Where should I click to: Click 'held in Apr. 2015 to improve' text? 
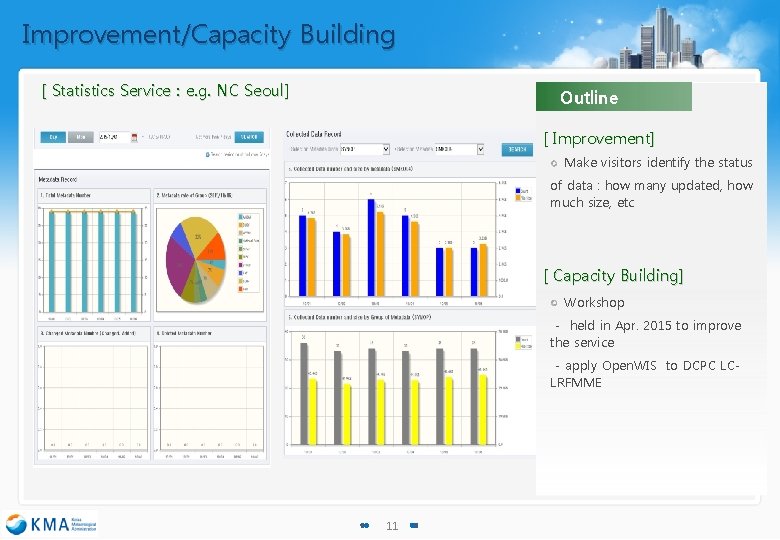click(656, 325)
